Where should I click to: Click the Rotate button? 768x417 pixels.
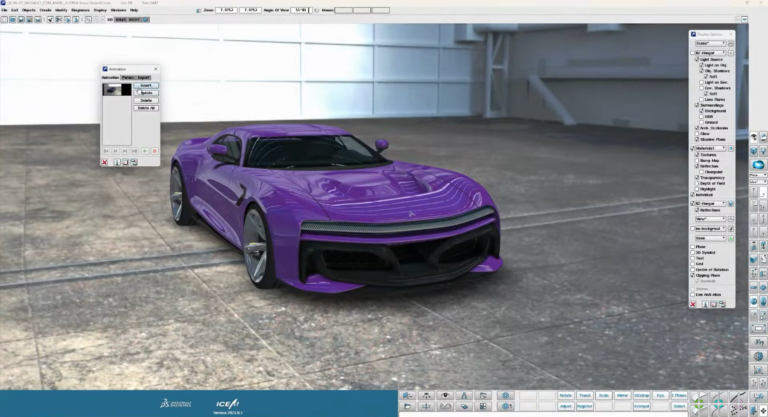(566, 395)
